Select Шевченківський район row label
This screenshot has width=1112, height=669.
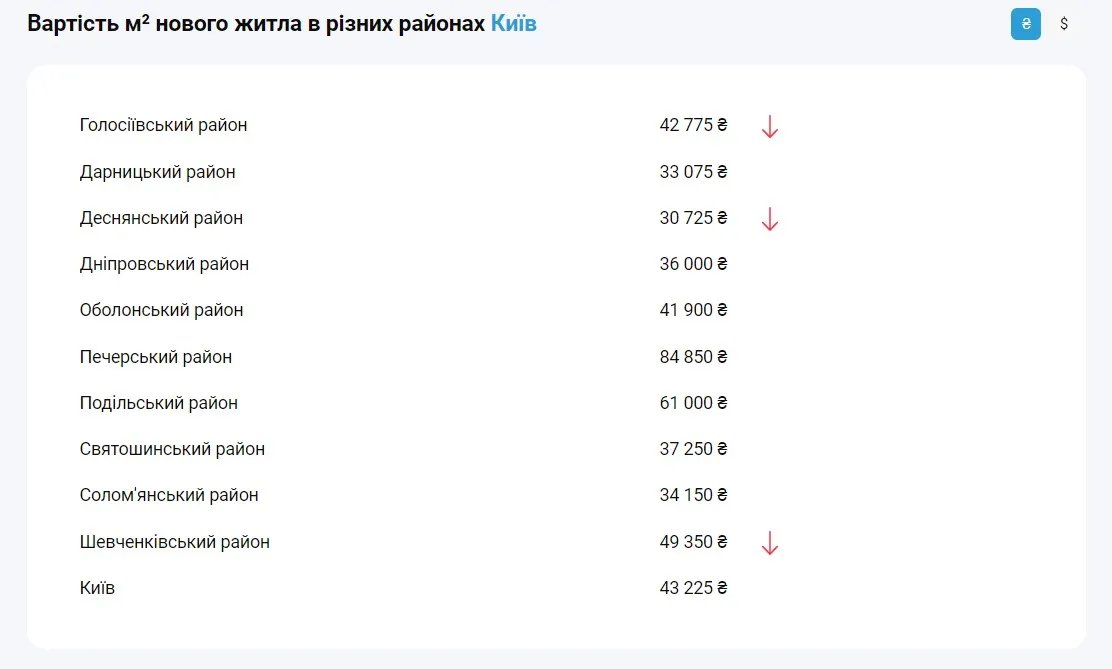coord(175,542)
